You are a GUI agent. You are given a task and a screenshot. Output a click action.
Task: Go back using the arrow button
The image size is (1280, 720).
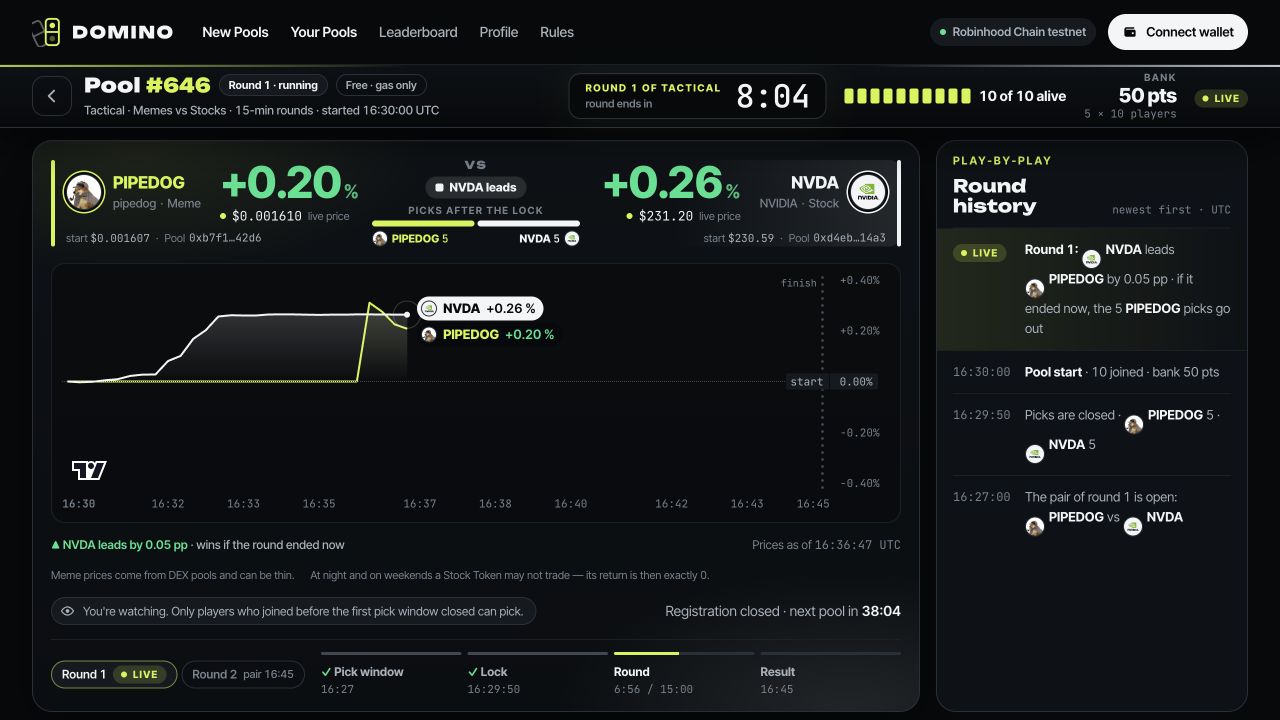52,97
